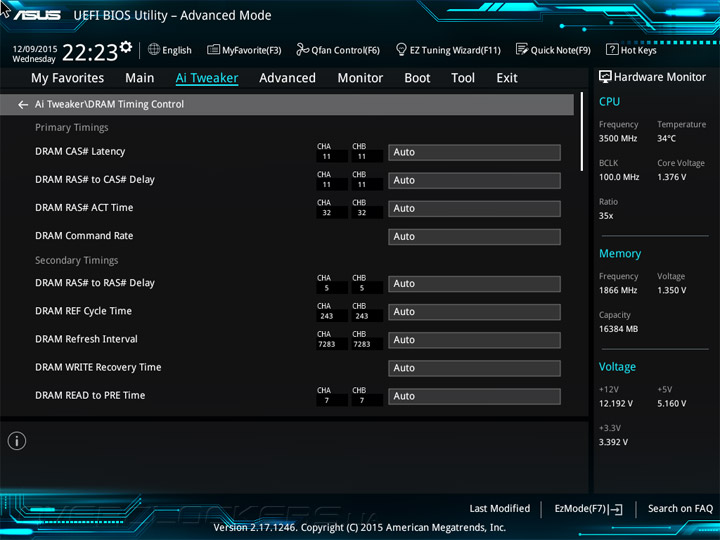
Task: Show Hot Keys label
Action: pos(638,50)
